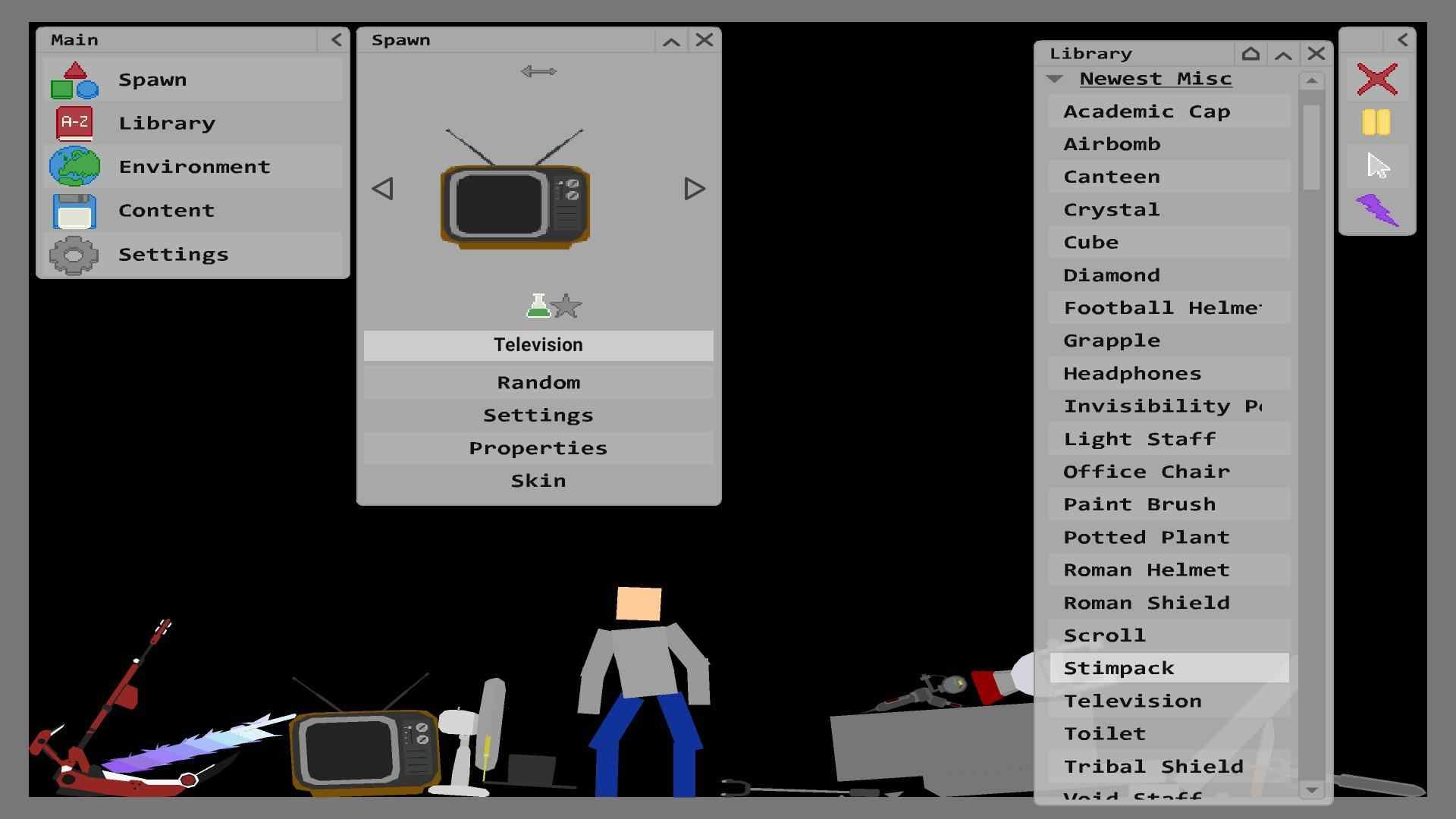Click the left arrow to browse previous item
The width and height of the screenshot is (1456, 819).
click(x=382, y=189)
